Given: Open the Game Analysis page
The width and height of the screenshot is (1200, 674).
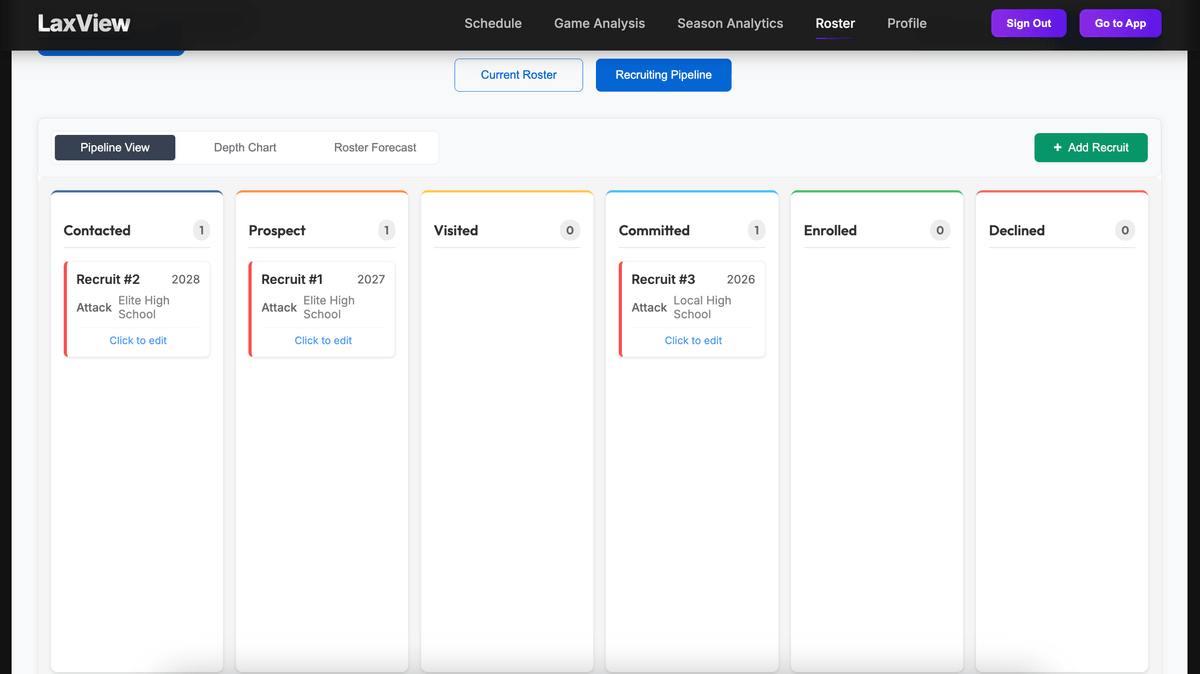Looking at the screenshot, I should tap(599, 23).
